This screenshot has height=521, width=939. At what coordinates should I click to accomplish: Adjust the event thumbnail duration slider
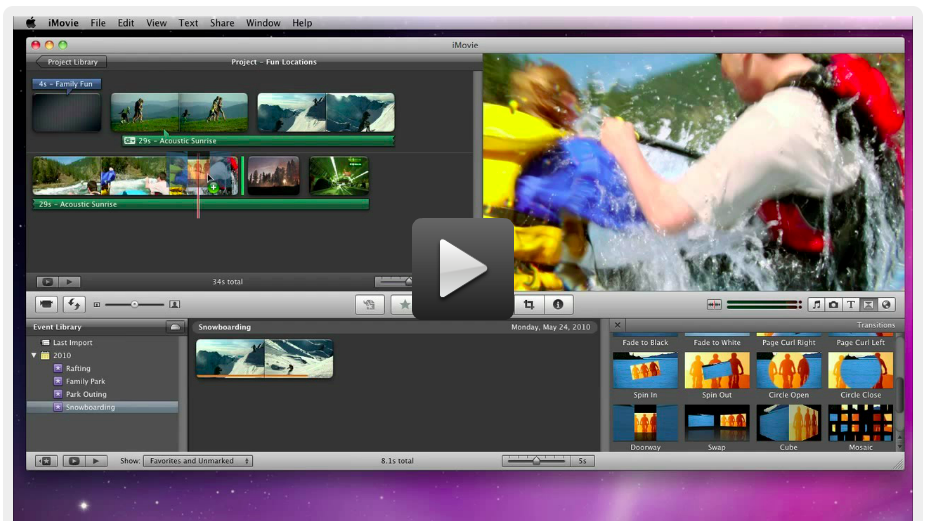point(536,461)
